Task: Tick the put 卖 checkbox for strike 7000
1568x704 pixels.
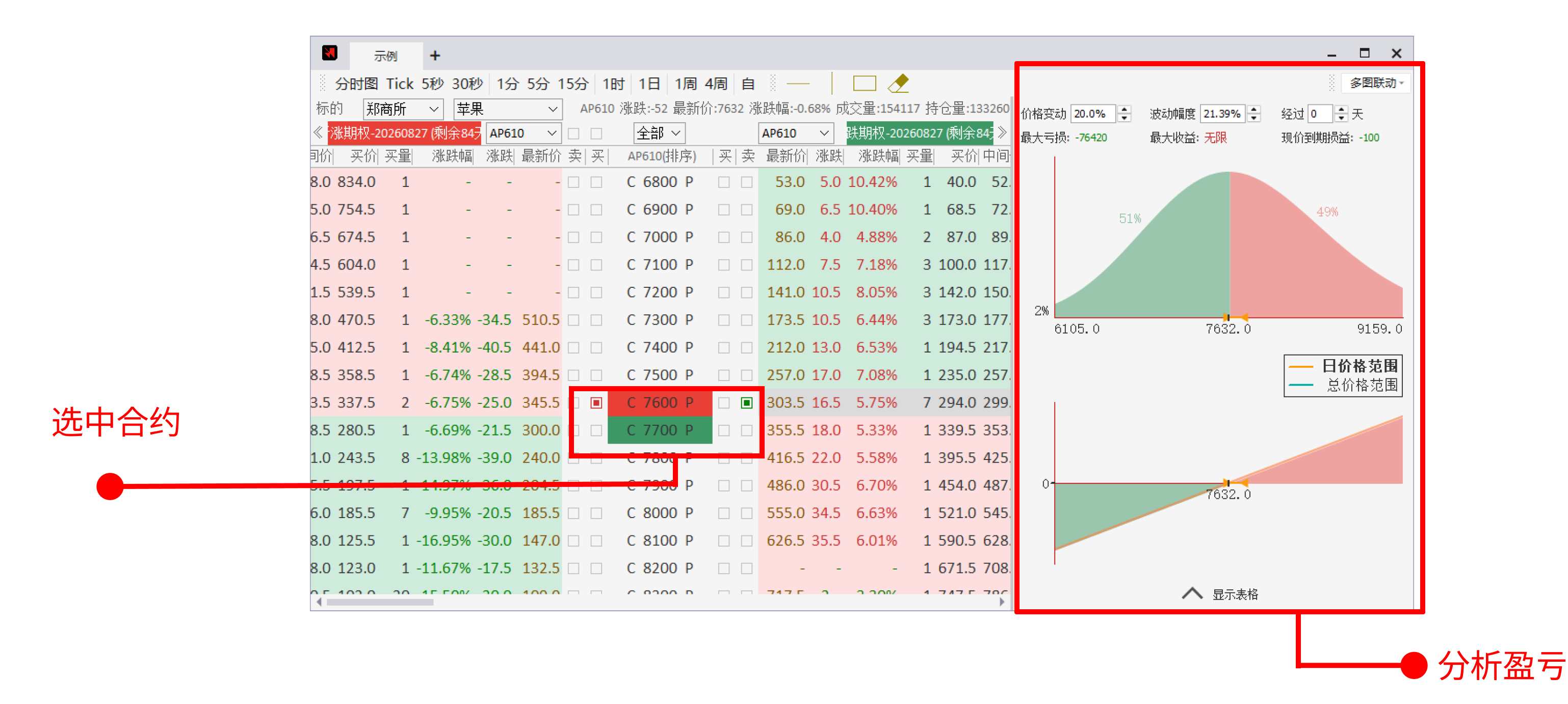Action: tap(747, 237)
